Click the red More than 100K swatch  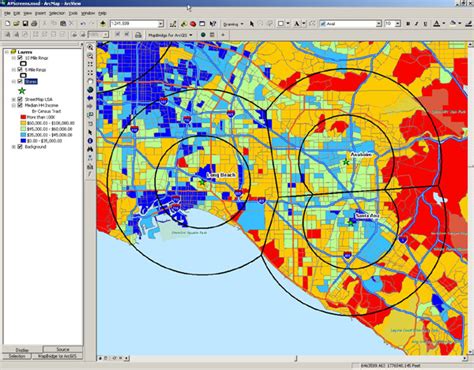tap(23, 117)
